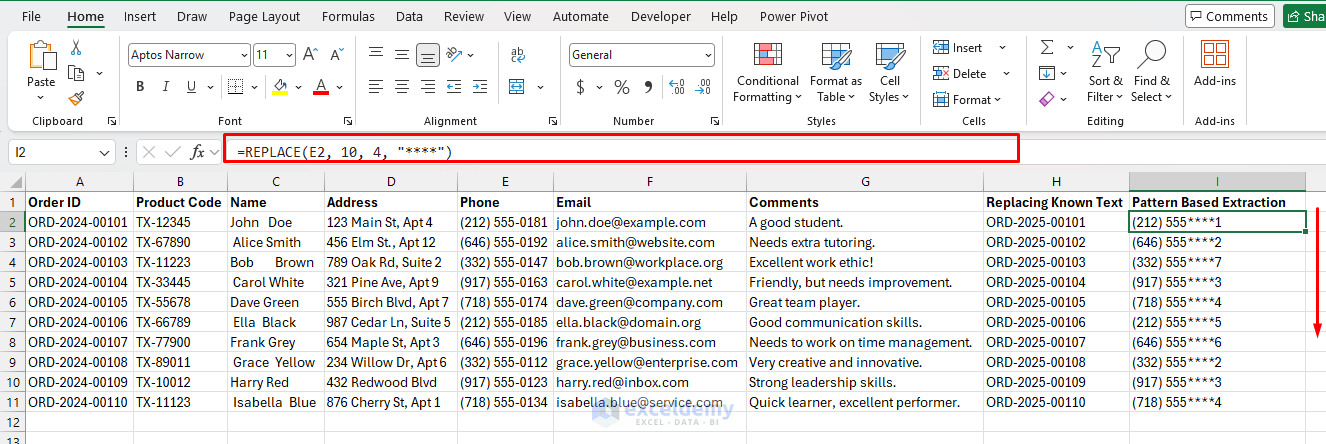Viewport: 1326px width, 444px height.
Task: Open the Add-ins button
Action: [1215, 64]
